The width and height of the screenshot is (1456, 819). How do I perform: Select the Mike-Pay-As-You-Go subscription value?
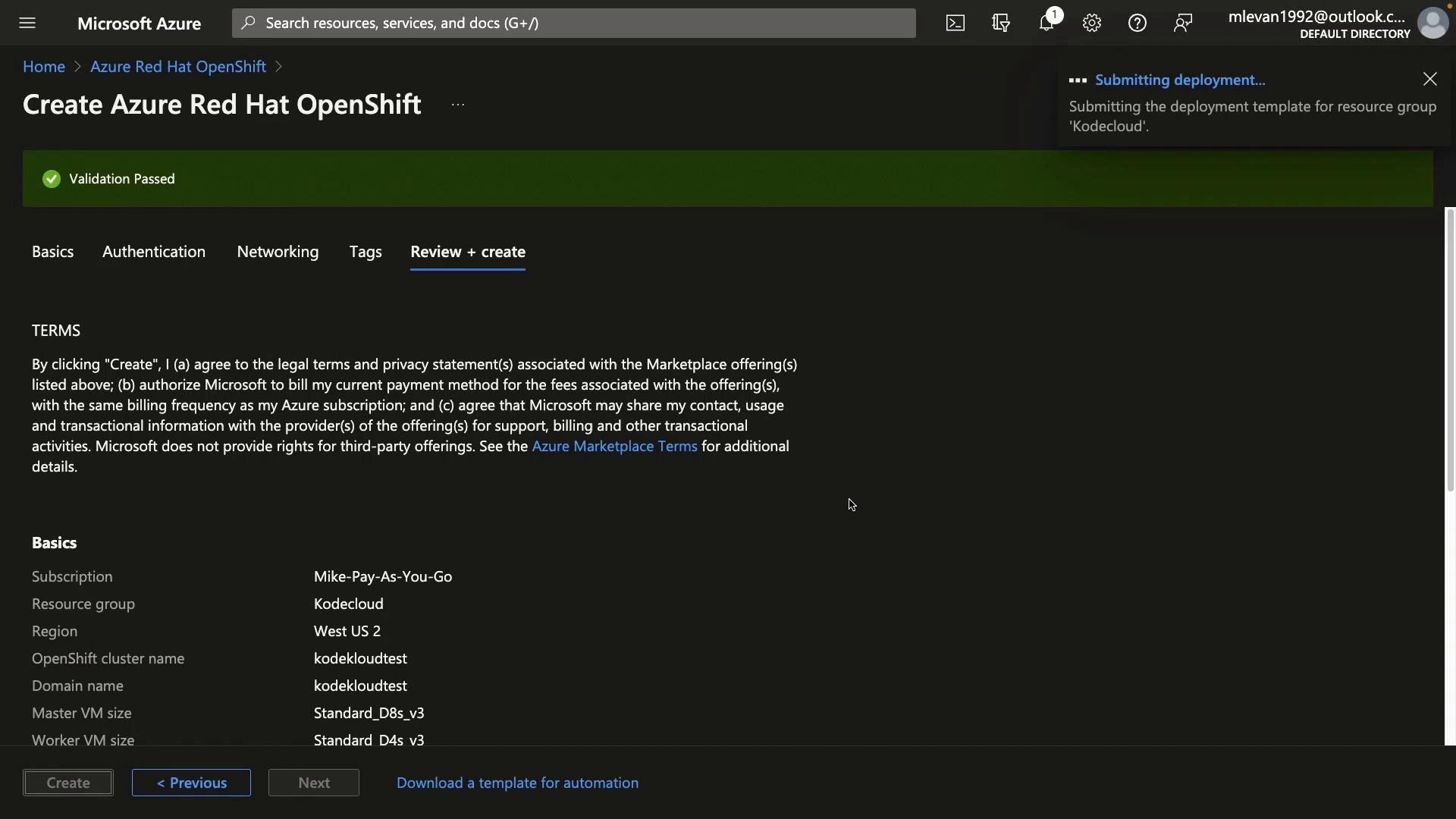point(383,576)
